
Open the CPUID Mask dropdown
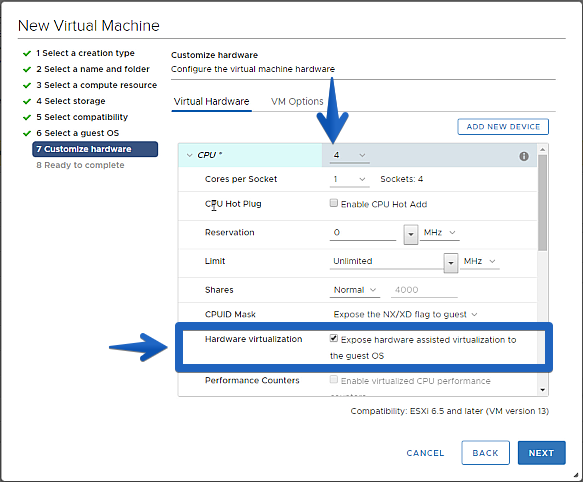click(405, 315)
